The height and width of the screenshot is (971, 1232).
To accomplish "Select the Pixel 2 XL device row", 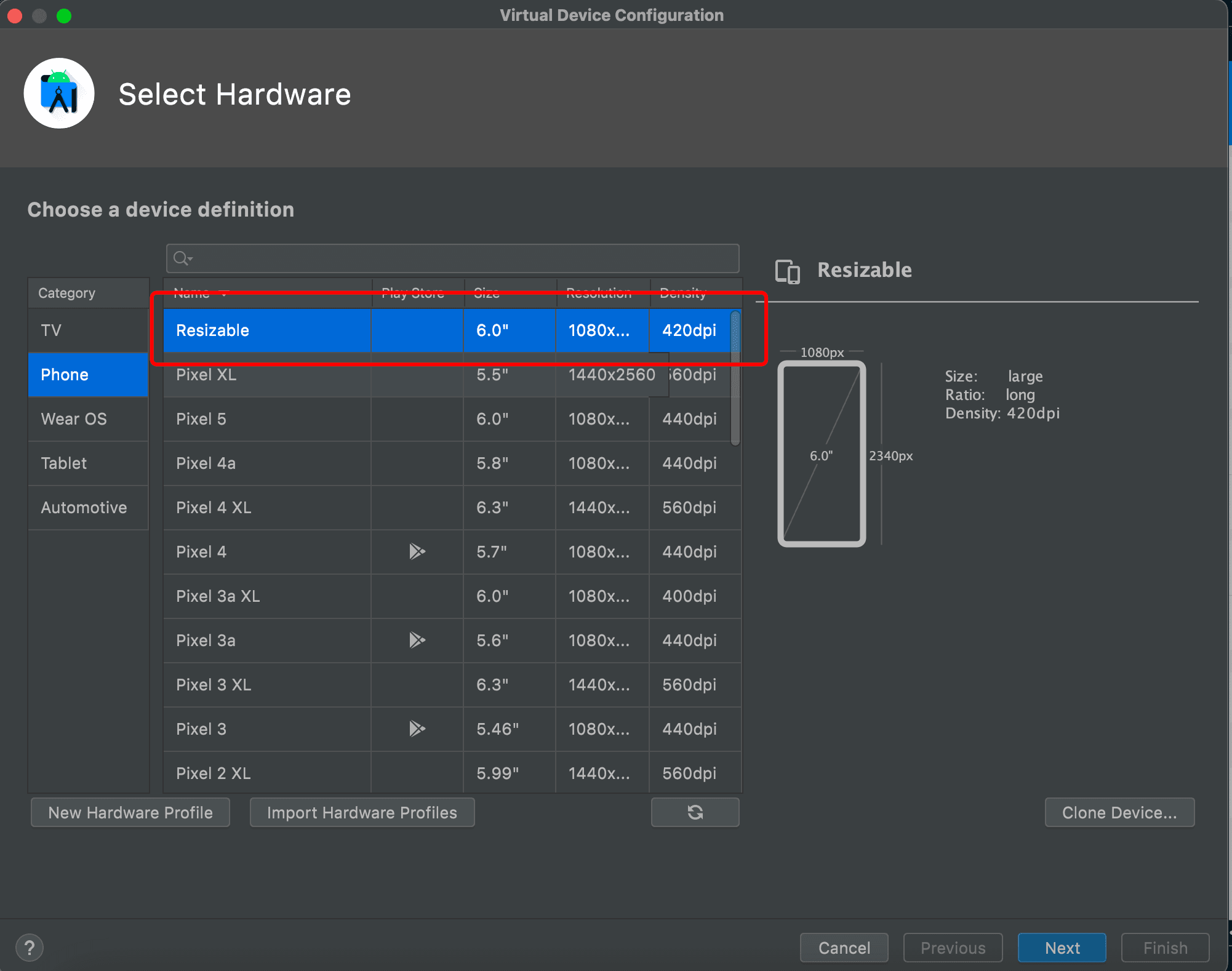I will (x=452, y=773).
